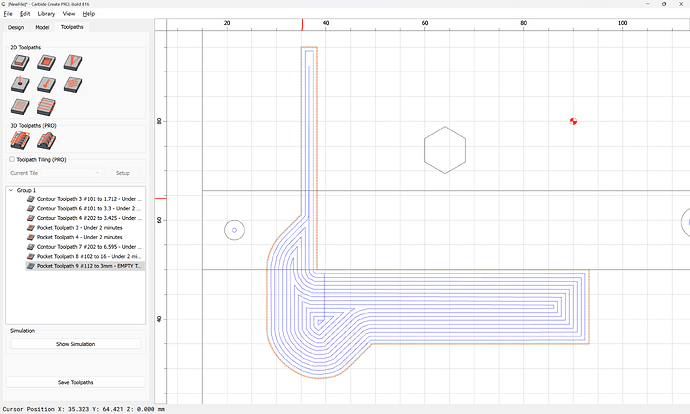Select Contour Toolpath 7 #202 entry

[85, 247]
